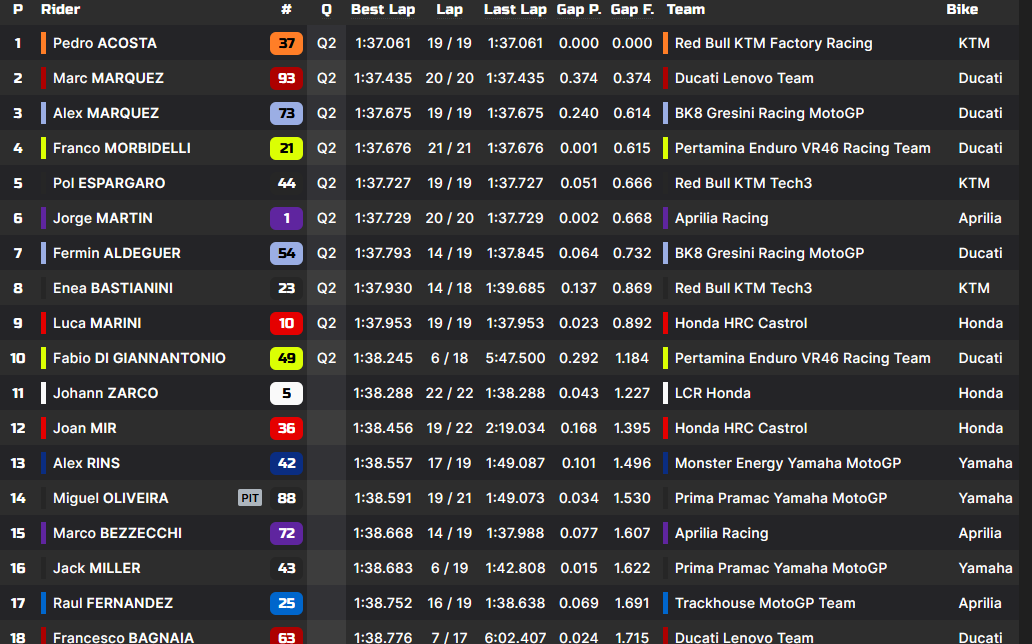Viewport: 1032px width, 644px height.
Task: Click best lap time 1:37.061
Action: (383, 43)
